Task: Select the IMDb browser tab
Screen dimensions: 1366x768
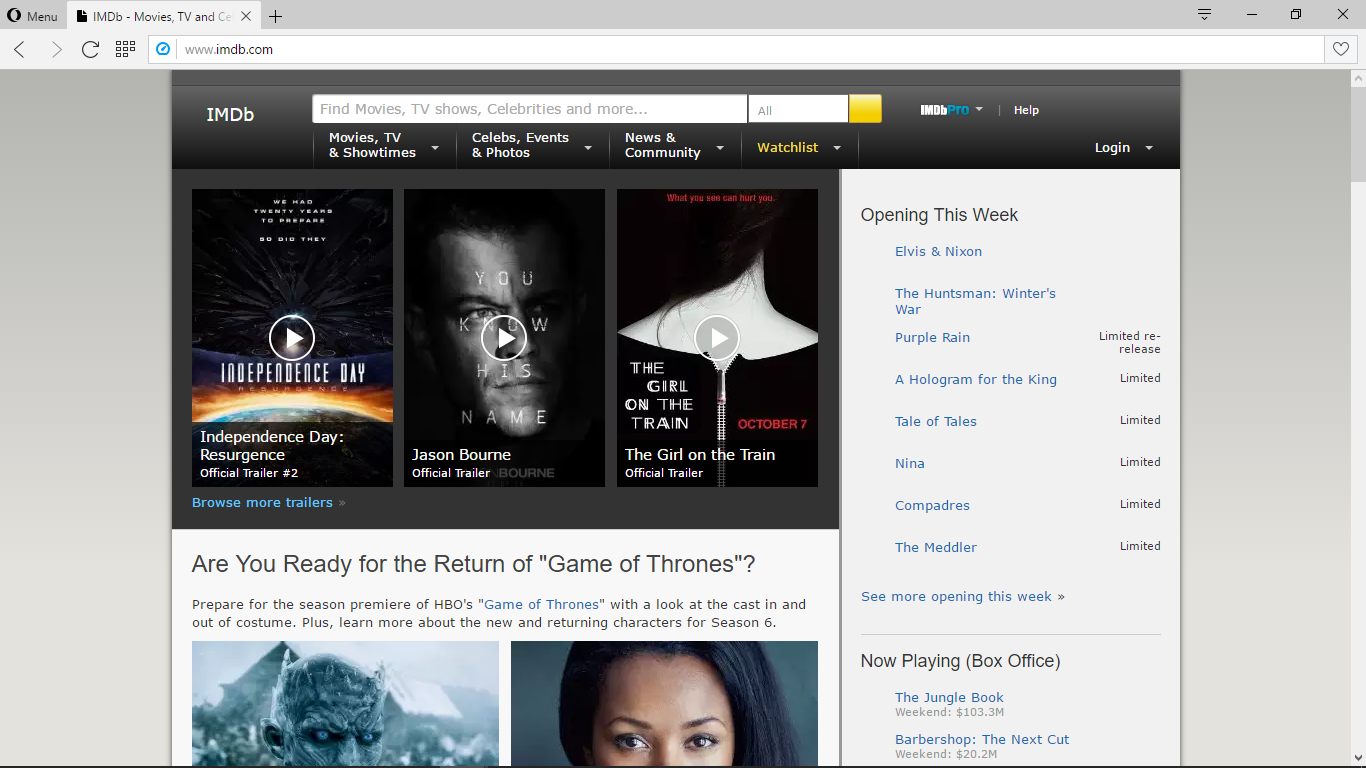Action: (162, 16)
